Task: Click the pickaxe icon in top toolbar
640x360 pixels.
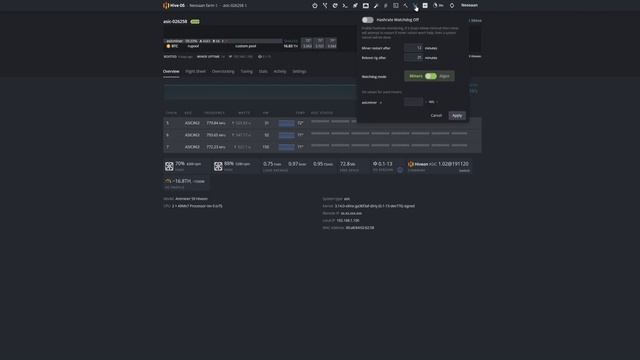Action: 405,6
